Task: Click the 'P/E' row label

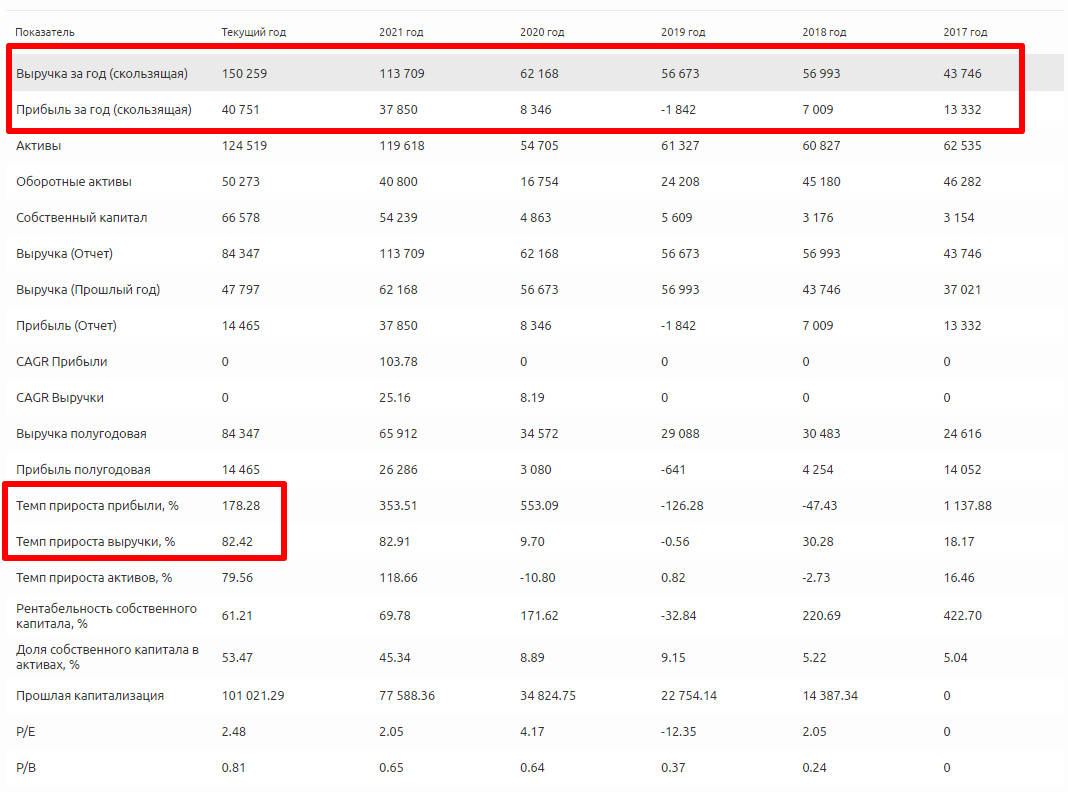Action: [x=26, y=732]
